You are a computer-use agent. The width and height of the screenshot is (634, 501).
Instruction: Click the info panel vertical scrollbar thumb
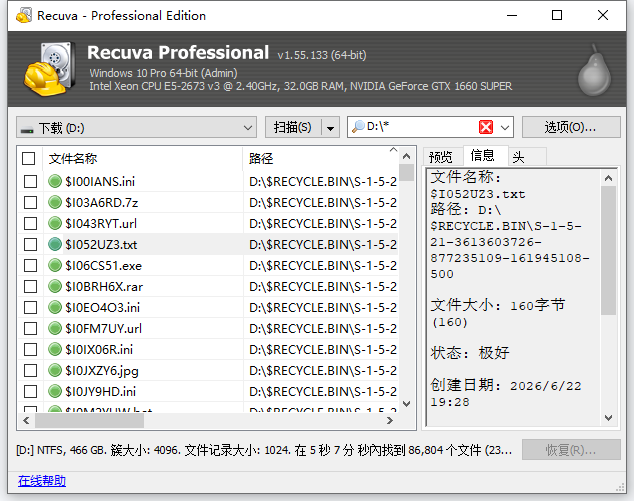(x=609, y=250)
